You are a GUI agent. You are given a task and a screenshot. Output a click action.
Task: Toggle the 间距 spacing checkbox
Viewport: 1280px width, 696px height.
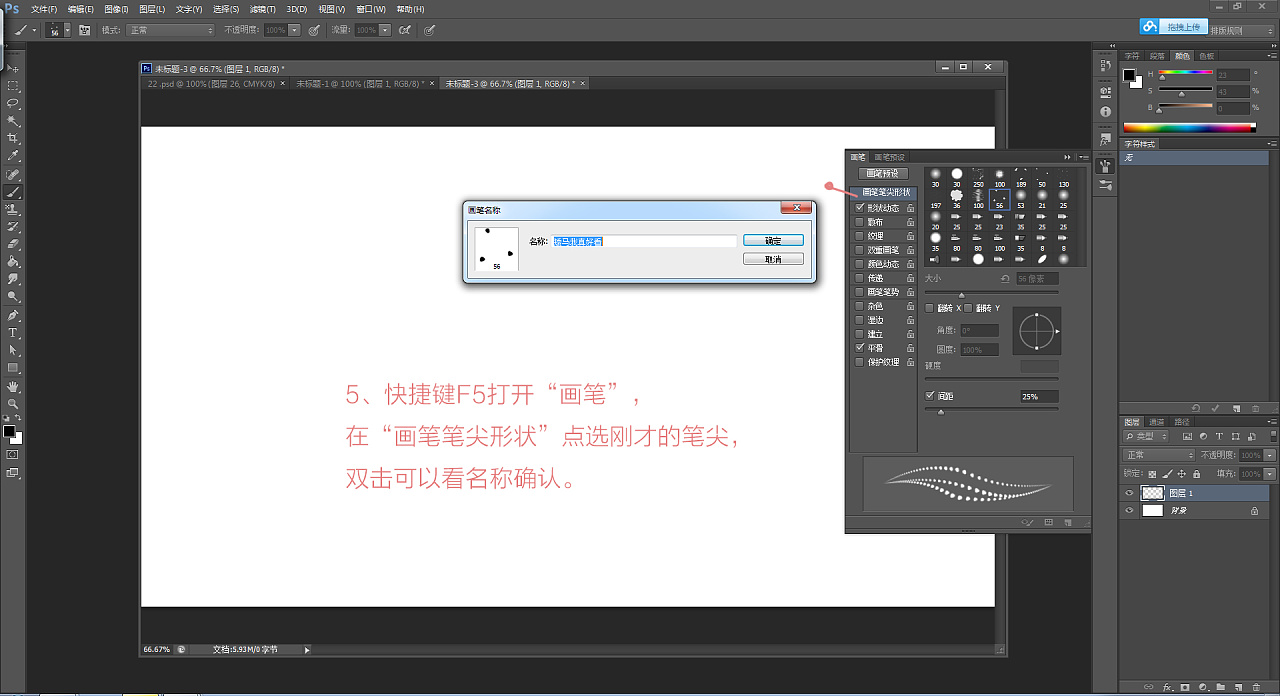click(x=931, y=396)
